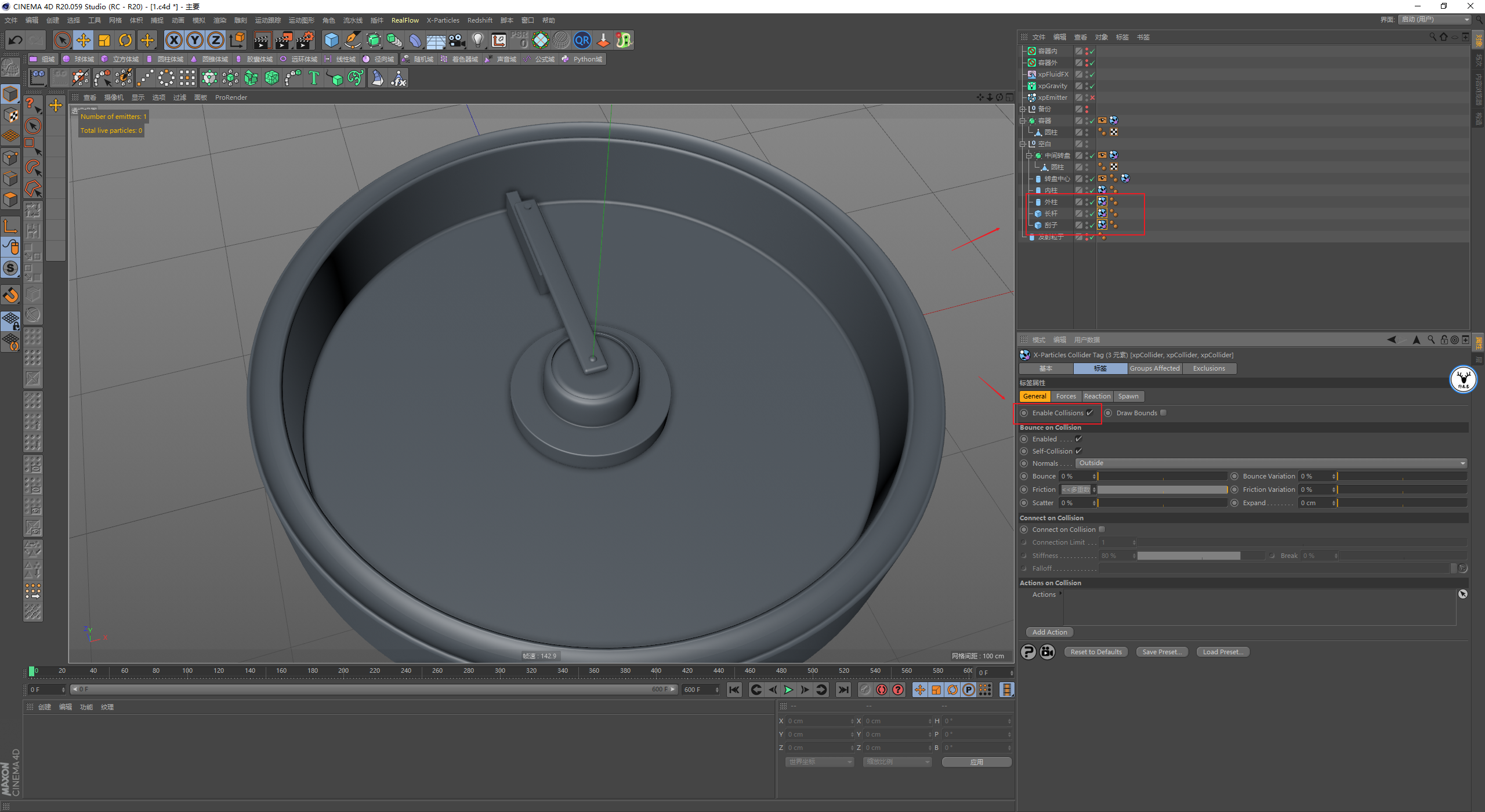Image resolution: width=1485 pixels, height=812 pixels.
Task: Add a Sphere field (球体域)
Action: (79, 59)
